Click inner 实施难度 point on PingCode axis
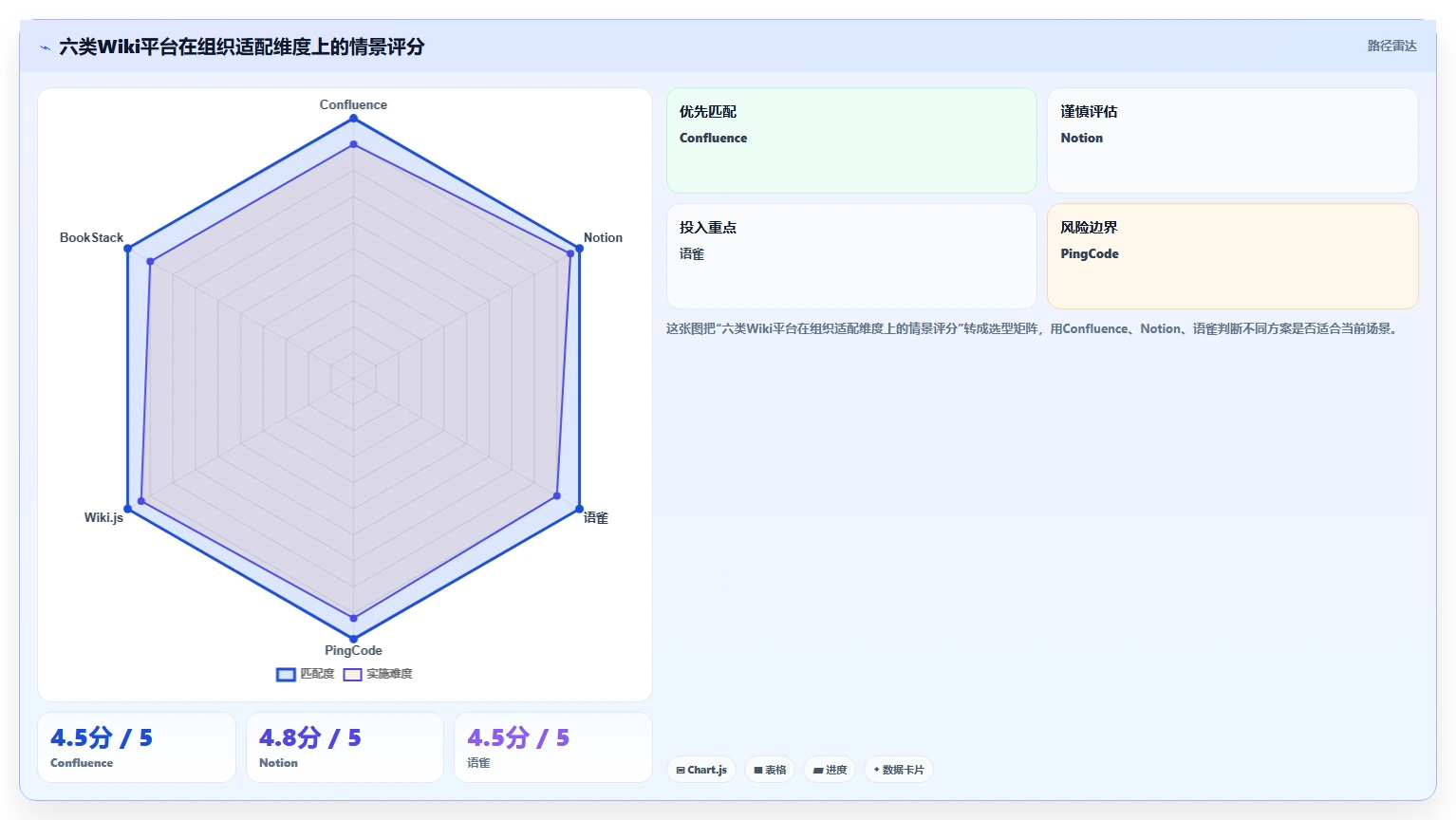This screenshot has height=820, width=1456. (x=353, y=618)
